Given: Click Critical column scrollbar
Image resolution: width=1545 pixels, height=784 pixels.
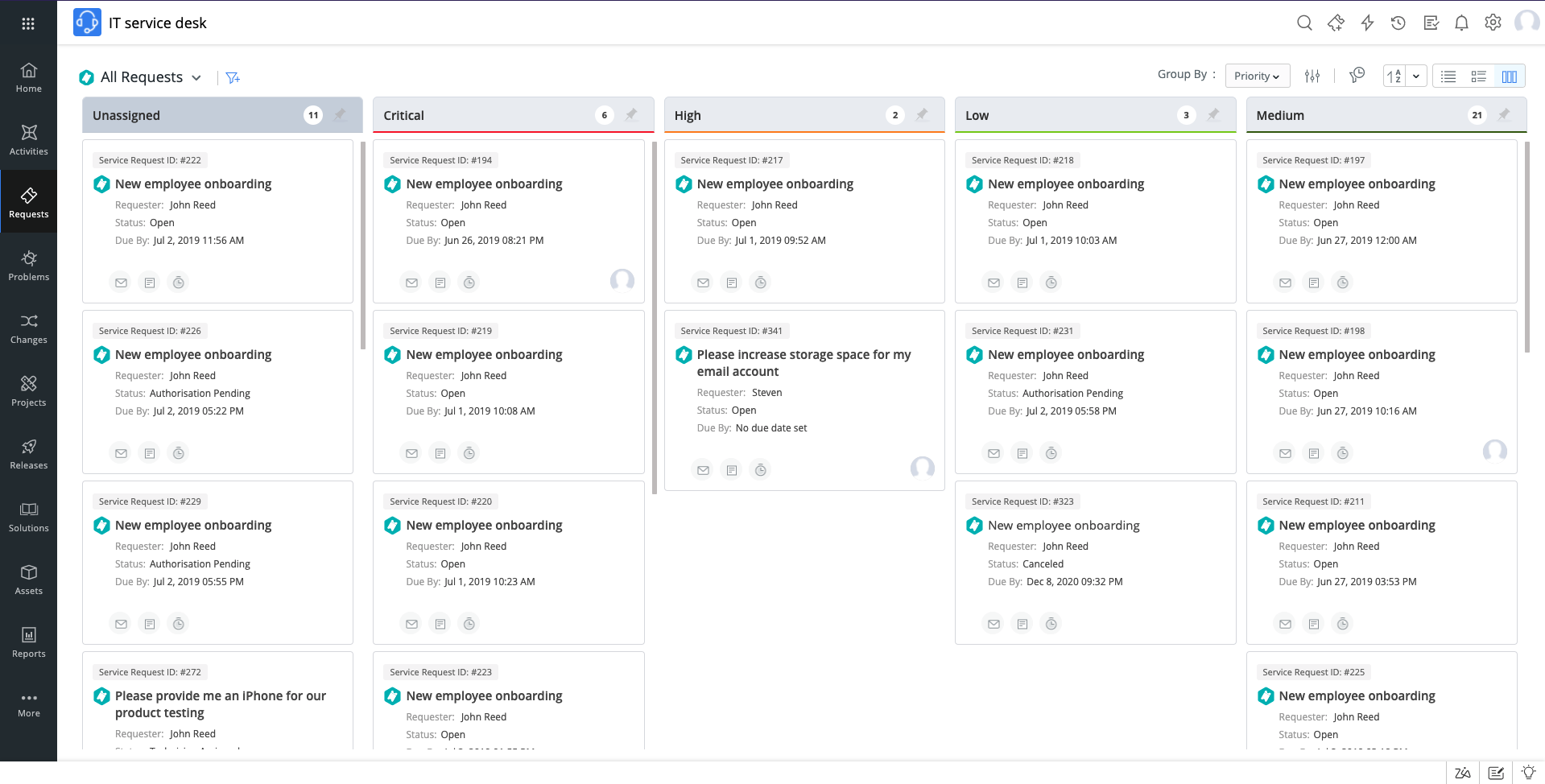Looking at the screenshot, I should click(x=655, y=318).
